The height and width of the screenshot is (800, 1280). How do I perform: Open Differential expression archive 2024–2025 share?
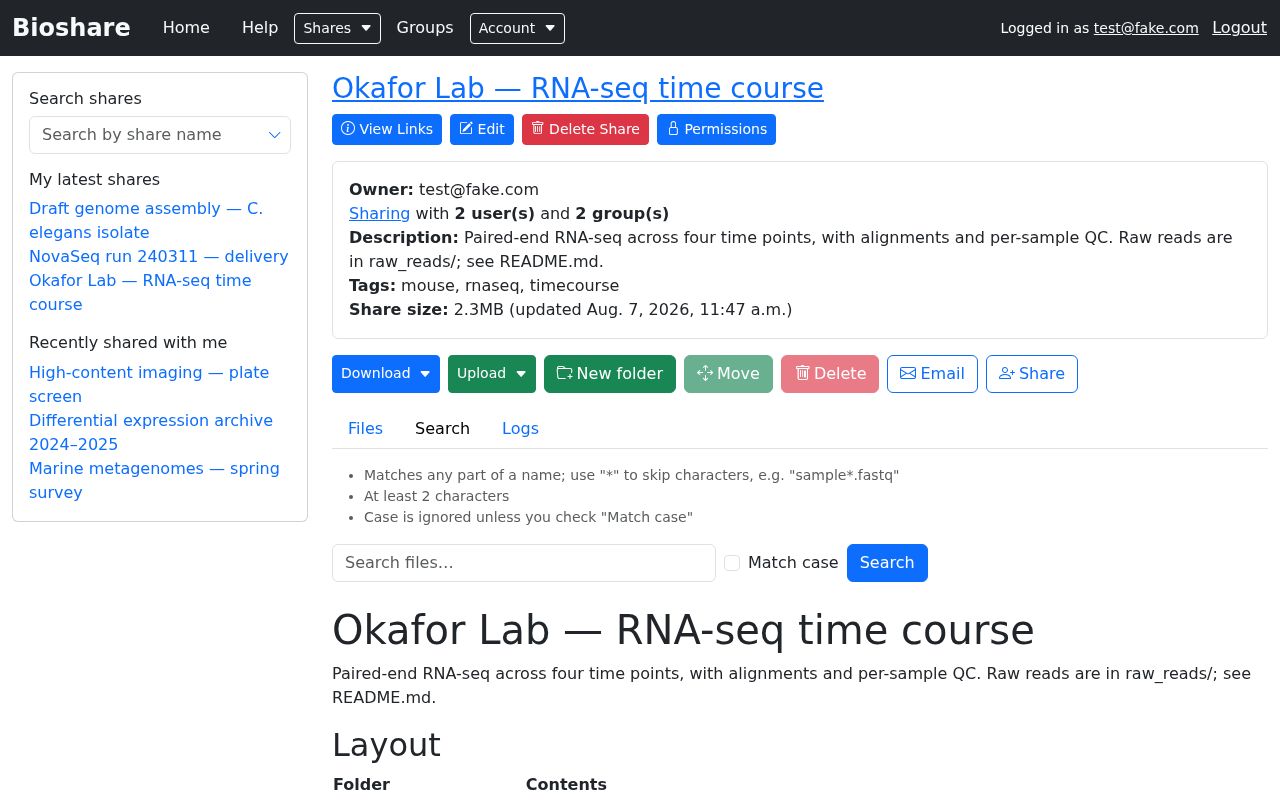click(x=151, y=433)
